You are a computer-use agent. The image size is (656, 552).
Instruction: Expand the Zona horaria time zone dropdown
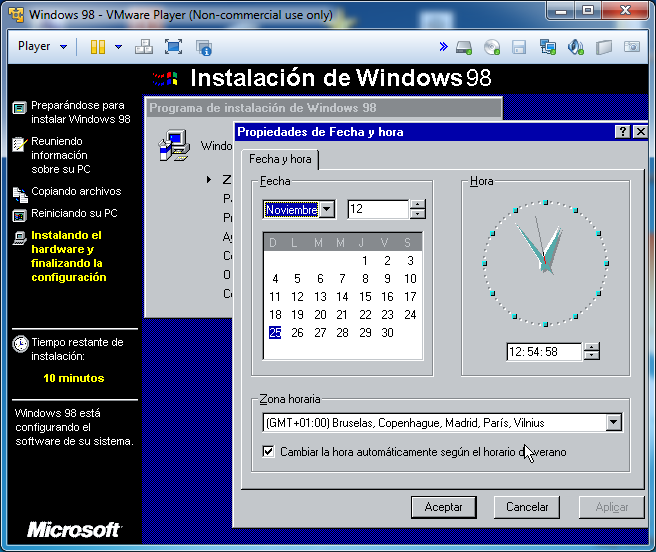pyautogui.click(x=613, y=423)
